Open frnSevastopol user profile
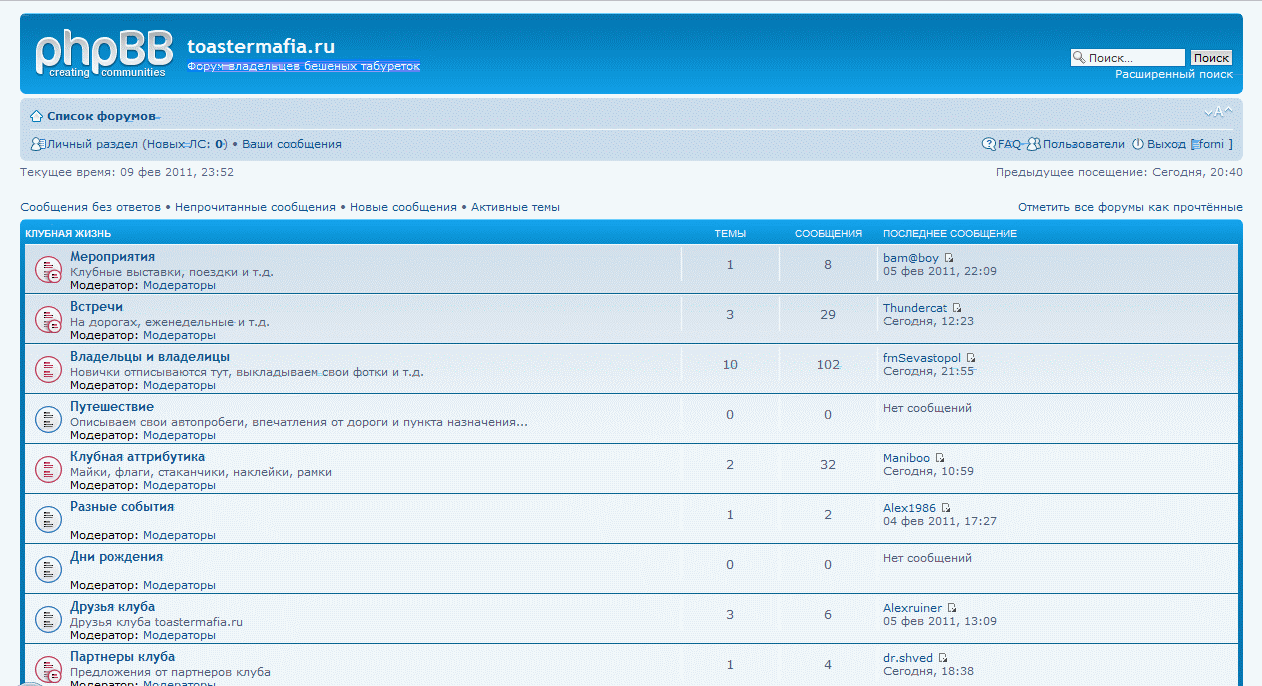Viewport: 1262px width, 686px height. 922,358
